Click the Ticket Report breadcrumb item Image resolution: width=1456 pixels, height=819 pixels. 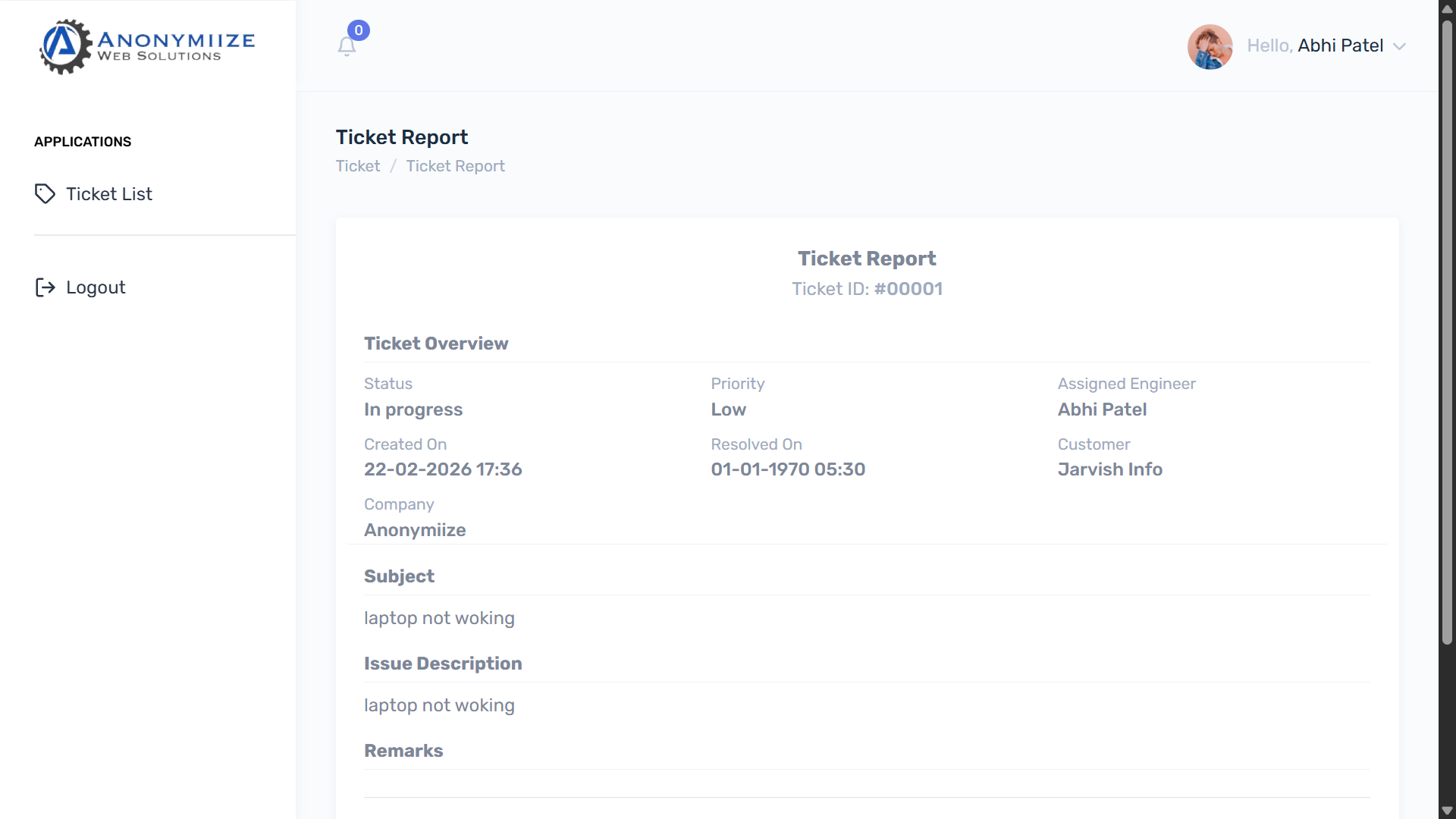tap(455, 166)
